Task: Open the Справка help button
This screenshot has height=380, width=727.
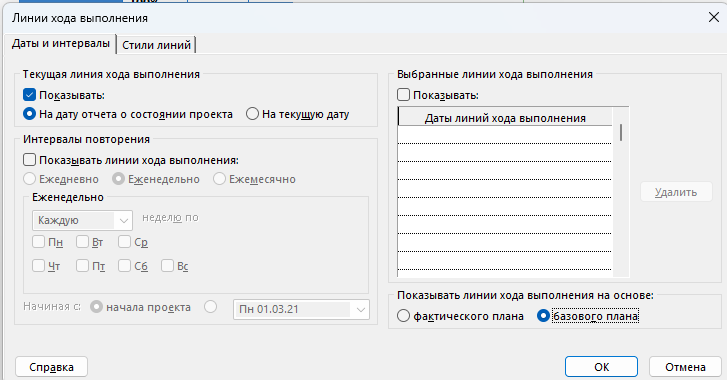Action: [x=51, y=367]
